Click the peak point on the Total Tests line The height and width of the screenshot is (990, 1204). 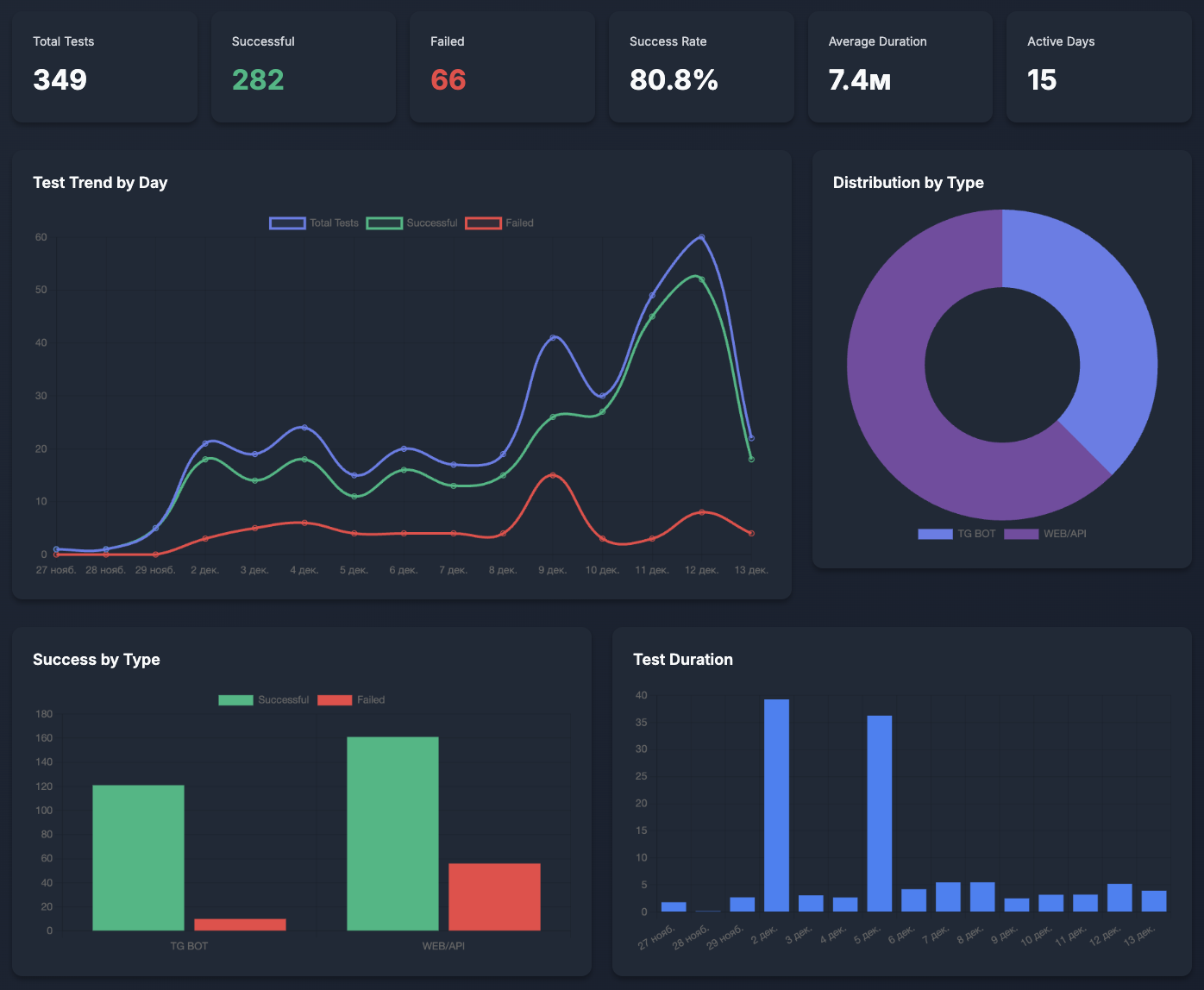click(701, 235)
